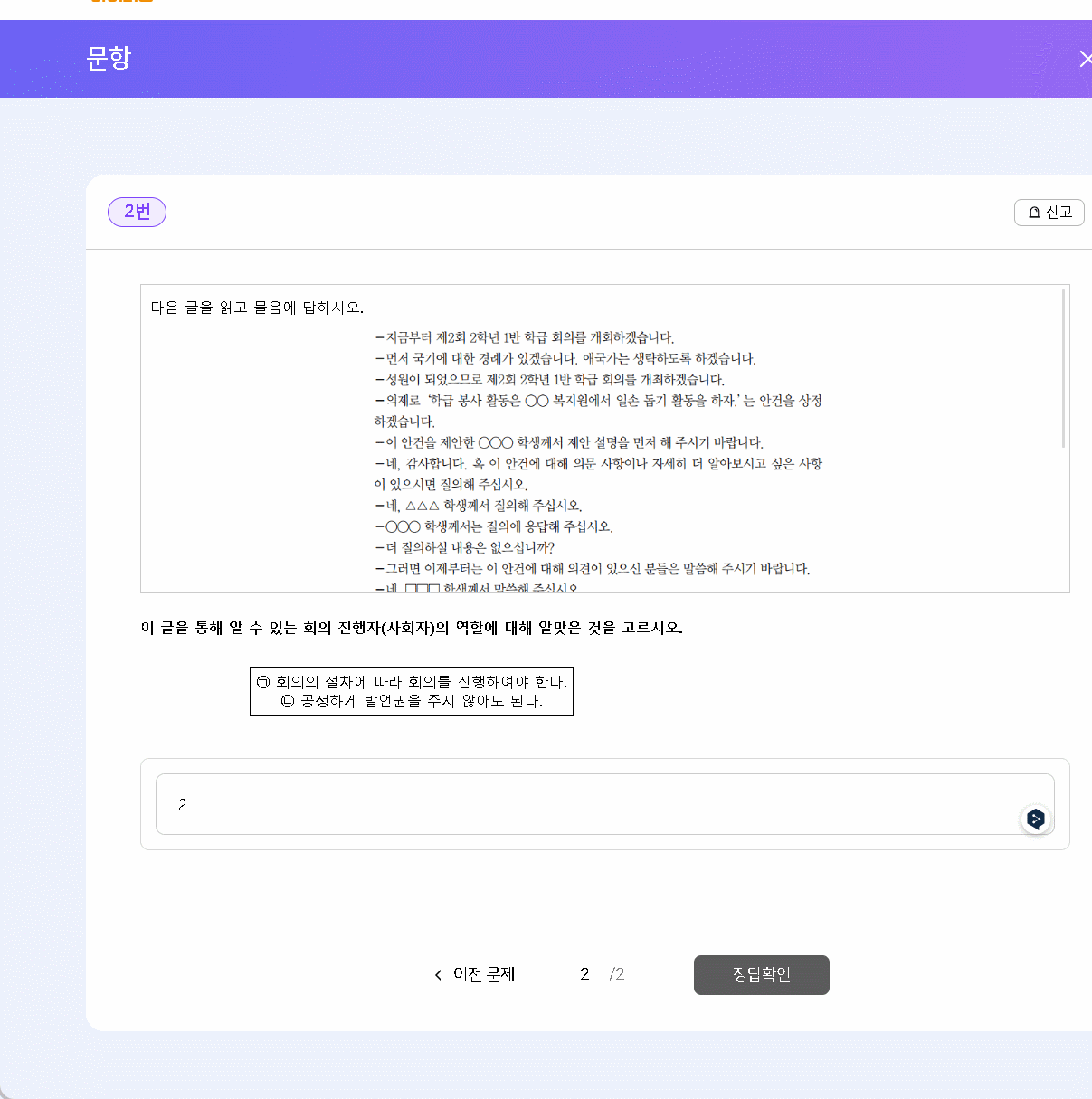Select option ㉡ about fair speaking rights

coord(412,701)
